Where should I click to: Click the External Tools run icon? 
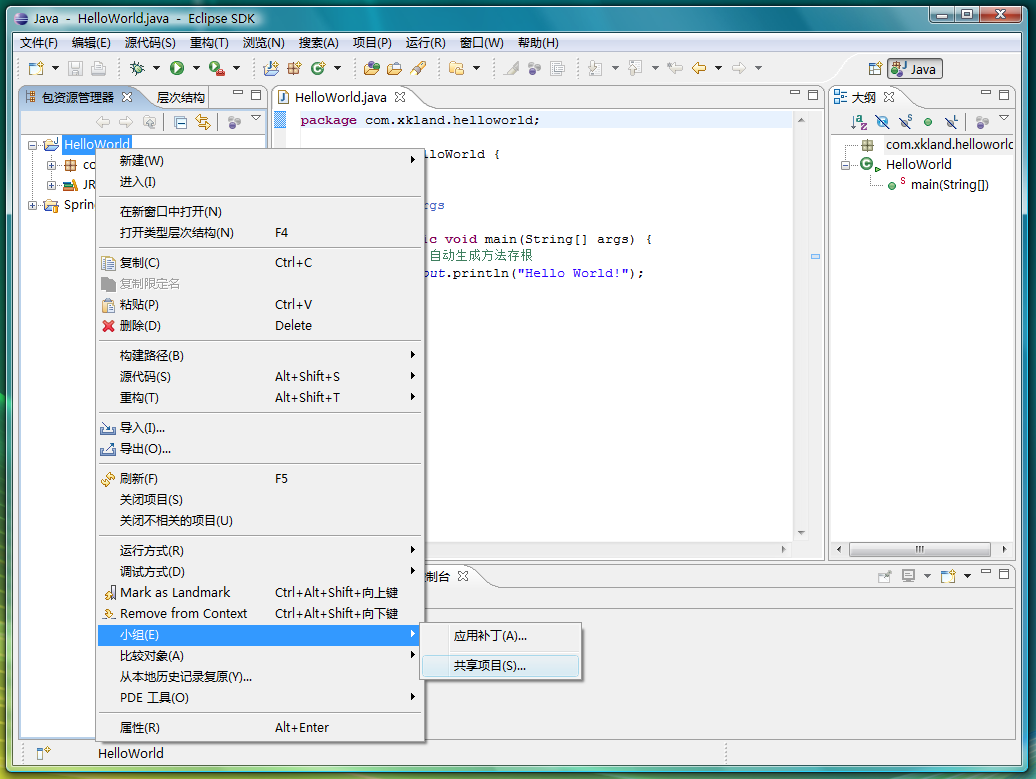(x=216, y=68)
